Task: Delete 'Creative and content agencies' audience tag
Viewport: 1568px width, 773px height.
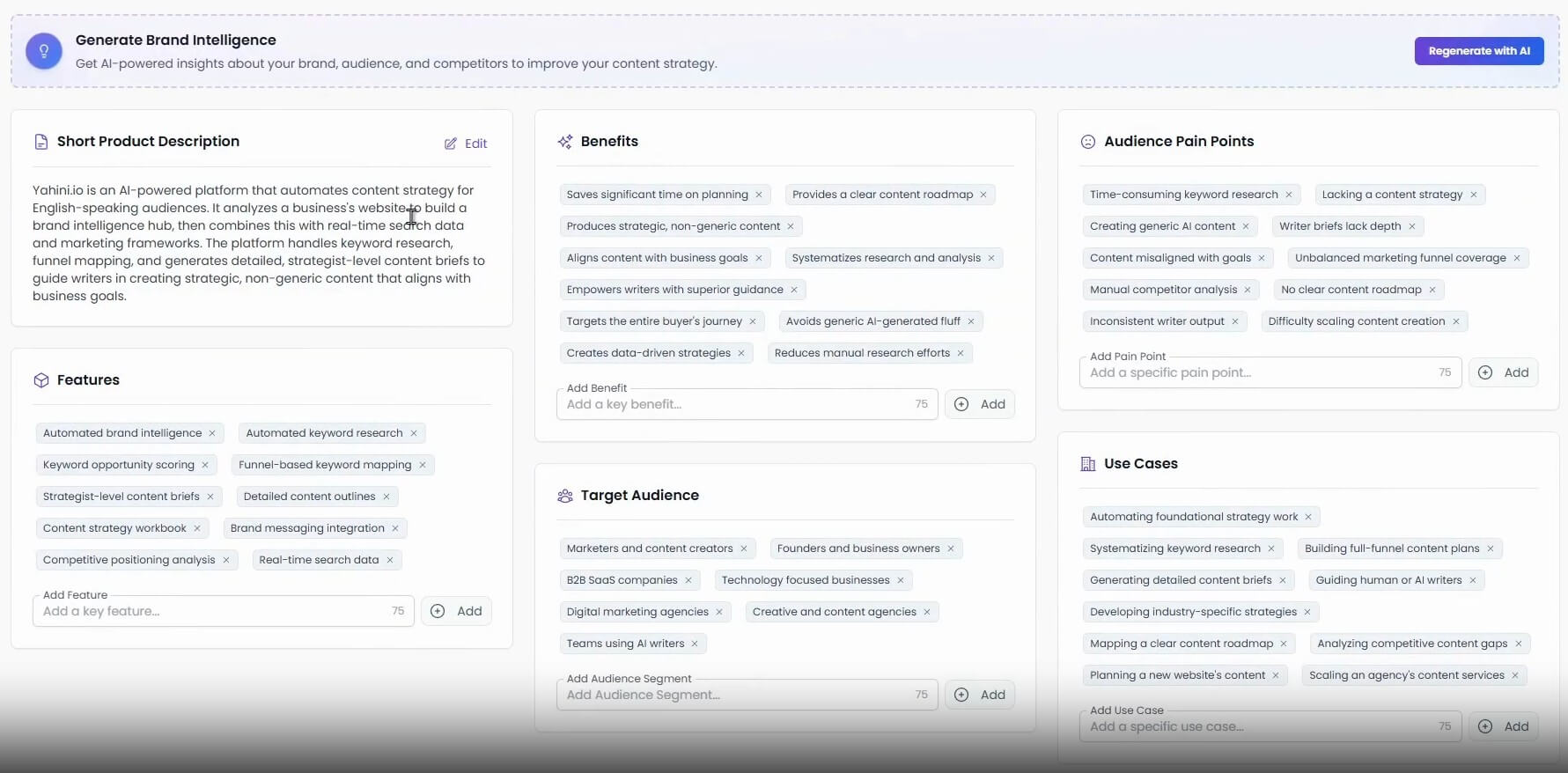Action: coord(927,612)
